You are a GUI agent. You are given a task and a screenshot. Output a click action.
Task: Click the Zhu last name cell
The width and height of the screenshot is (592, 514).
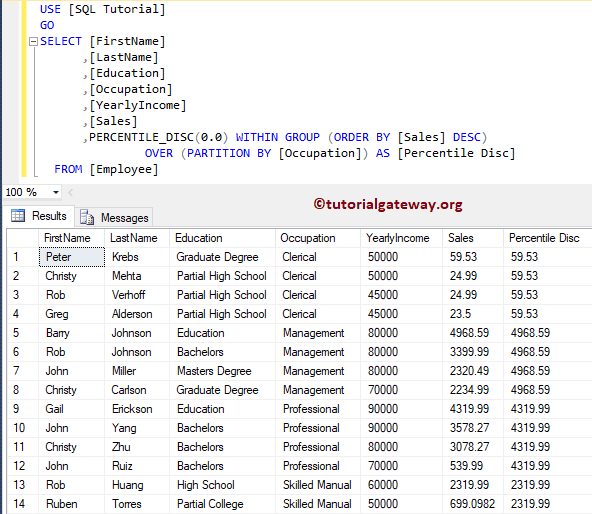[137, 447]
